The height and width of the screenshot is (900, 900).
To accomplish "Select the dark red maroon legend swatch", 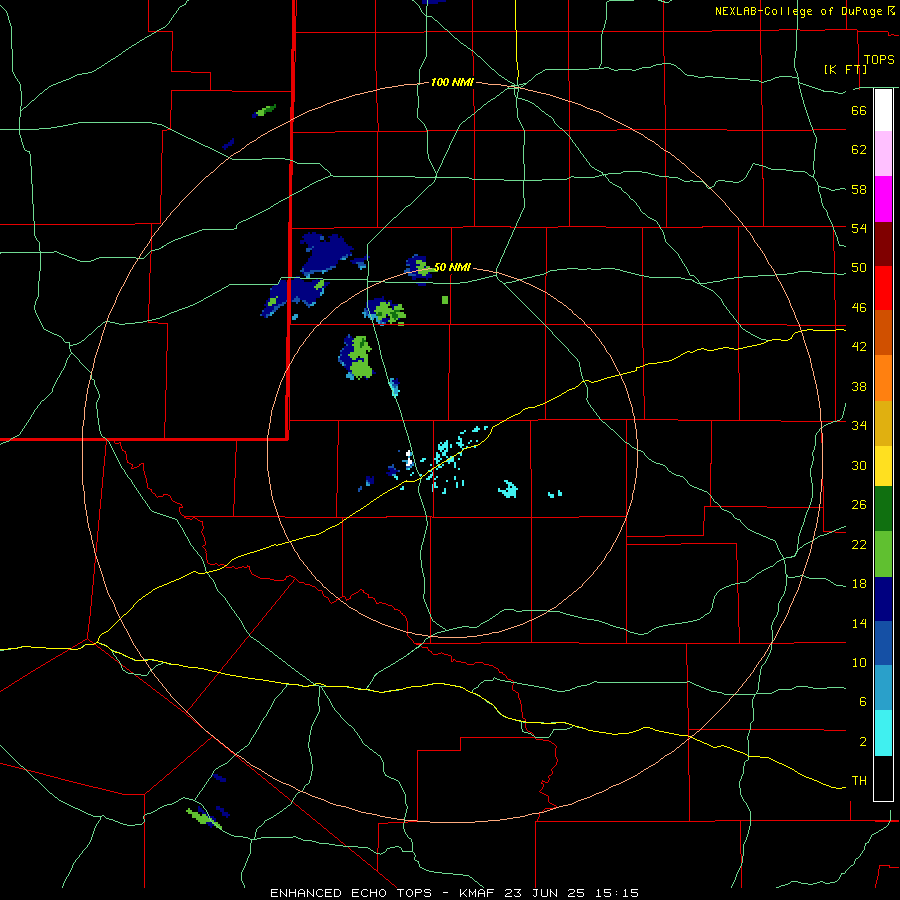I will click(883, 243).
